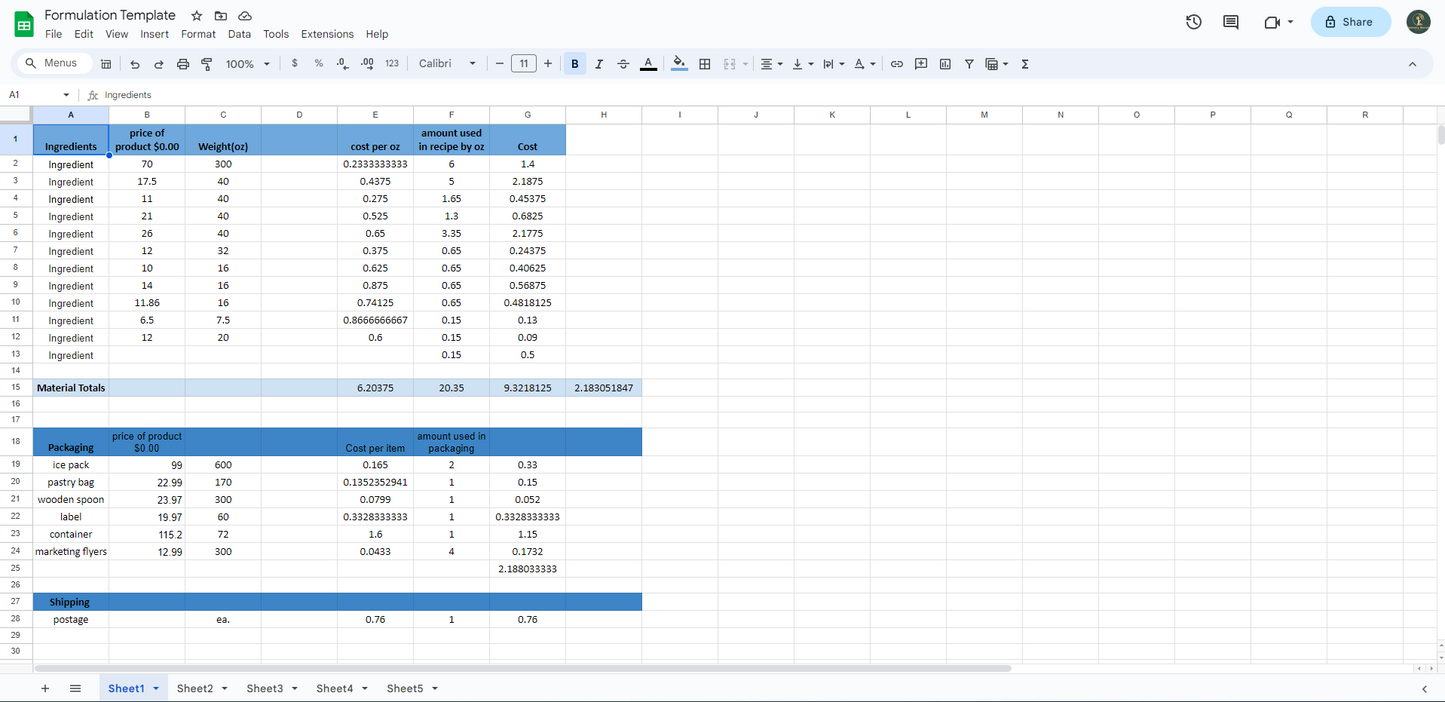
Task: Open the Data menu
Action: (x=239, y=34)
